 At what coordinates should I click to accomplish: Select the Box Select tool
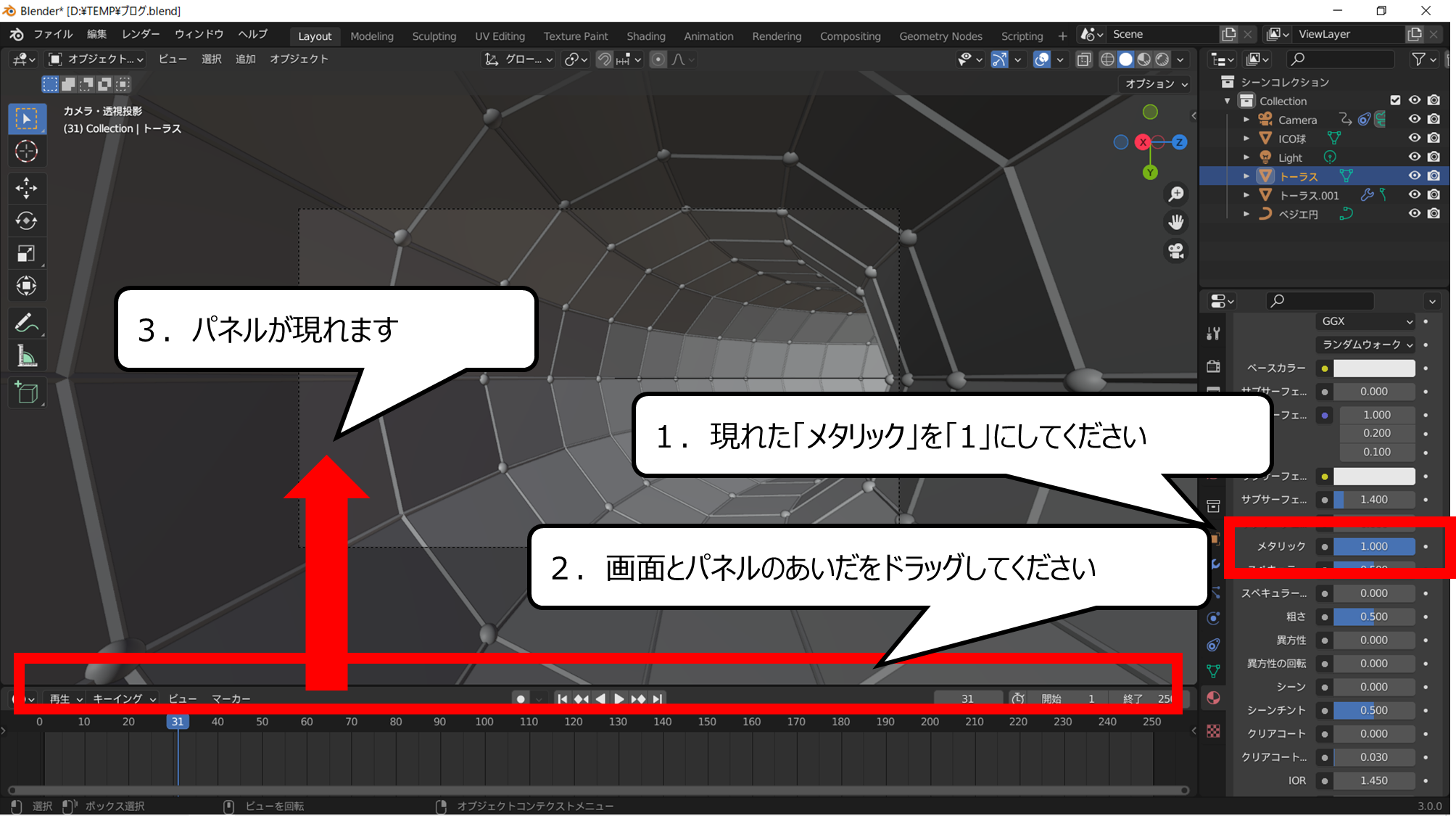(x=27, y=119)
